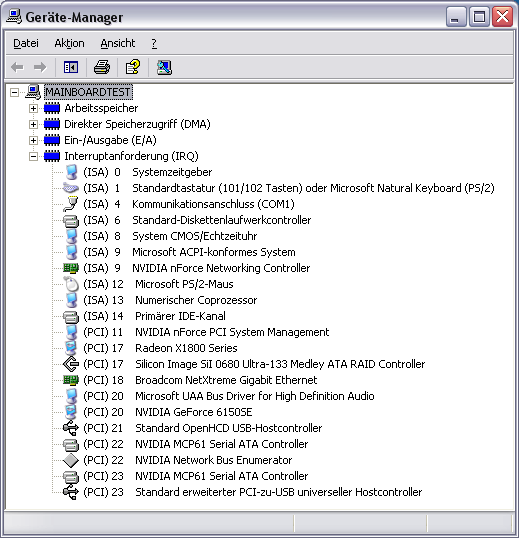Click the COM1 port plug icon
519x538 pixels.
pyautogui.click(x=71, y=204)
